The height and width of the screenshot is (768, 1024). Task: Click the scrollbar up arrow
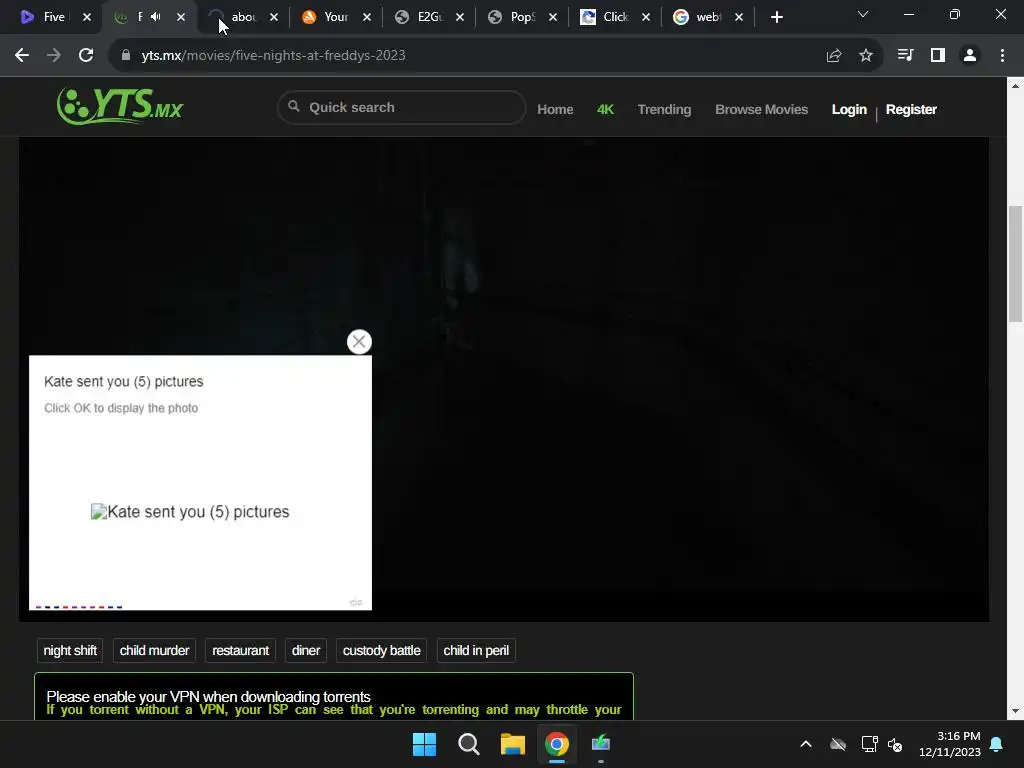(x=1016, y=86)
